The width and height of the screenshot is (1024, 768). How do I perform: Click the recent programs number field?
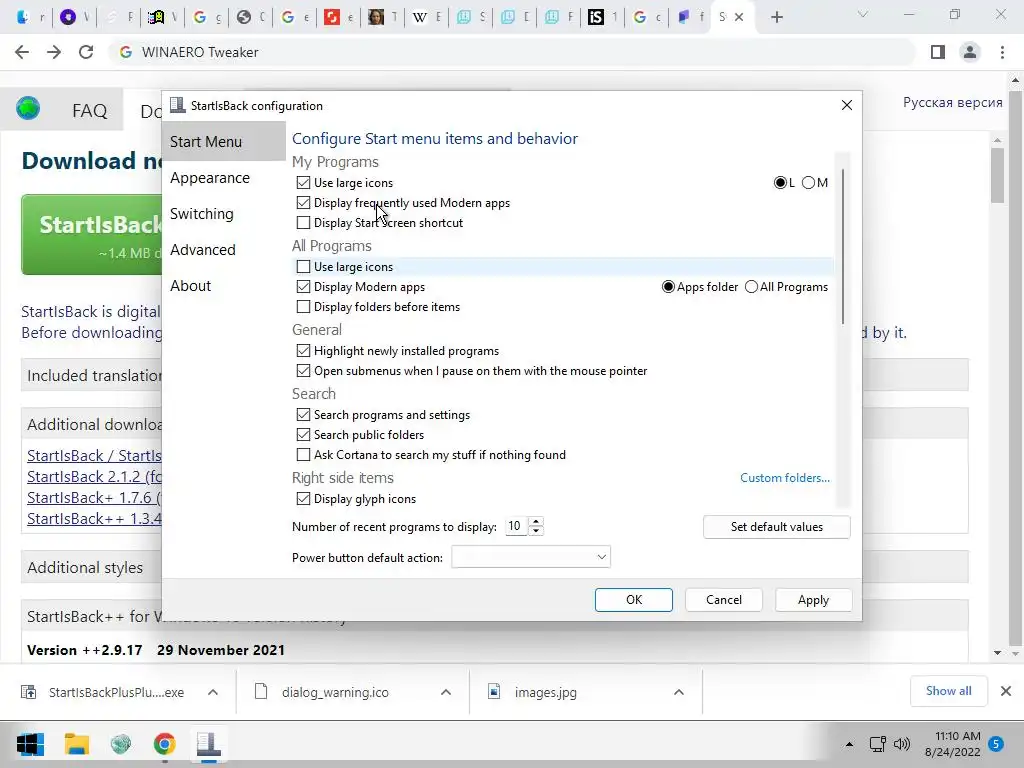point(516,526)
